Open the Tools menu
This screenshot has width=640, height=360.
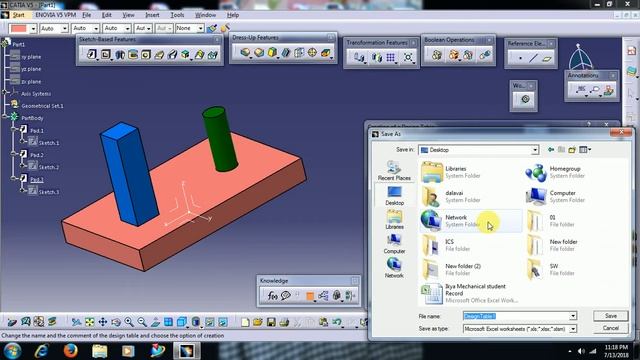177,15
